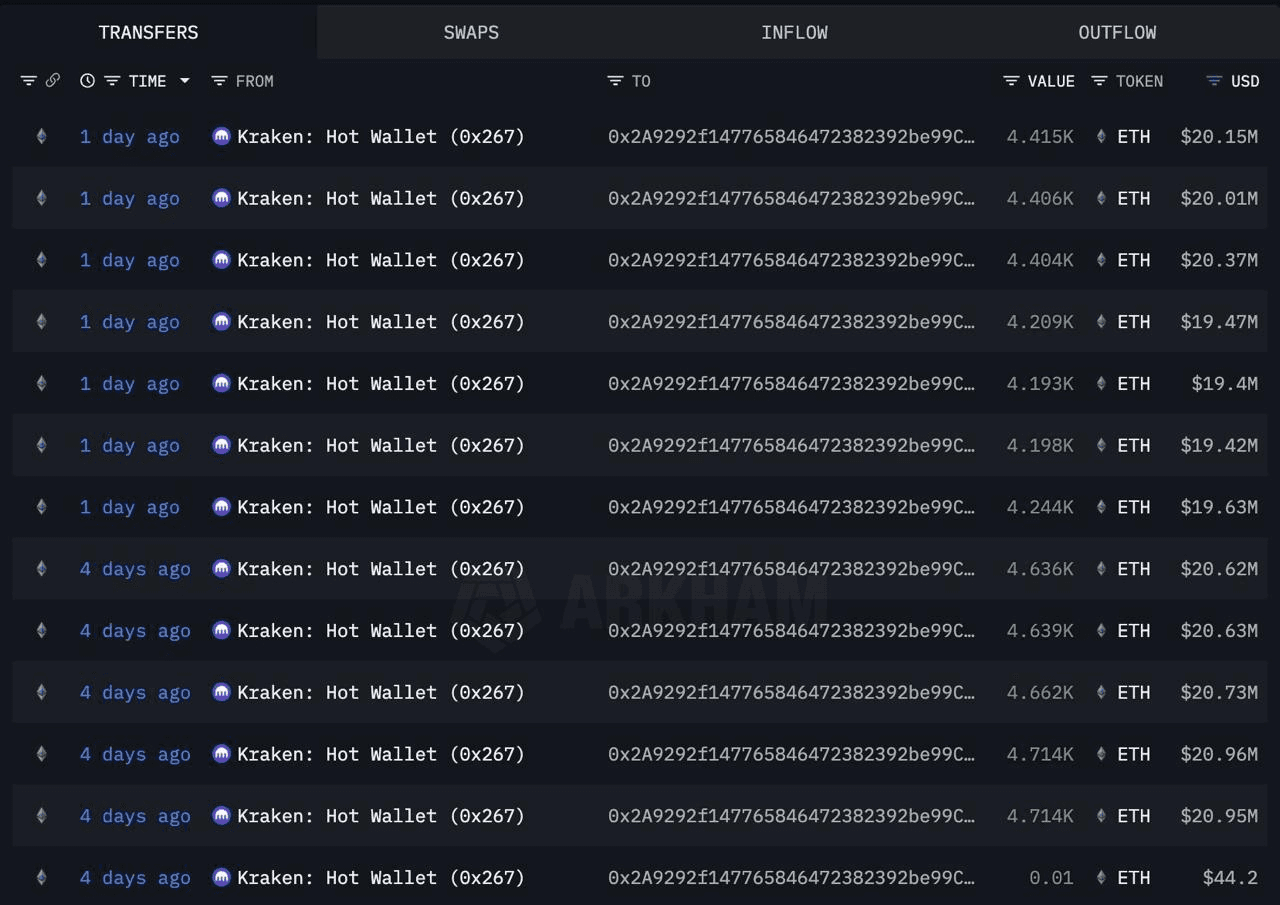Click the VALUE column filter icon
This screenshot has width=1280, height=905.
click(x=1011, y=81)
